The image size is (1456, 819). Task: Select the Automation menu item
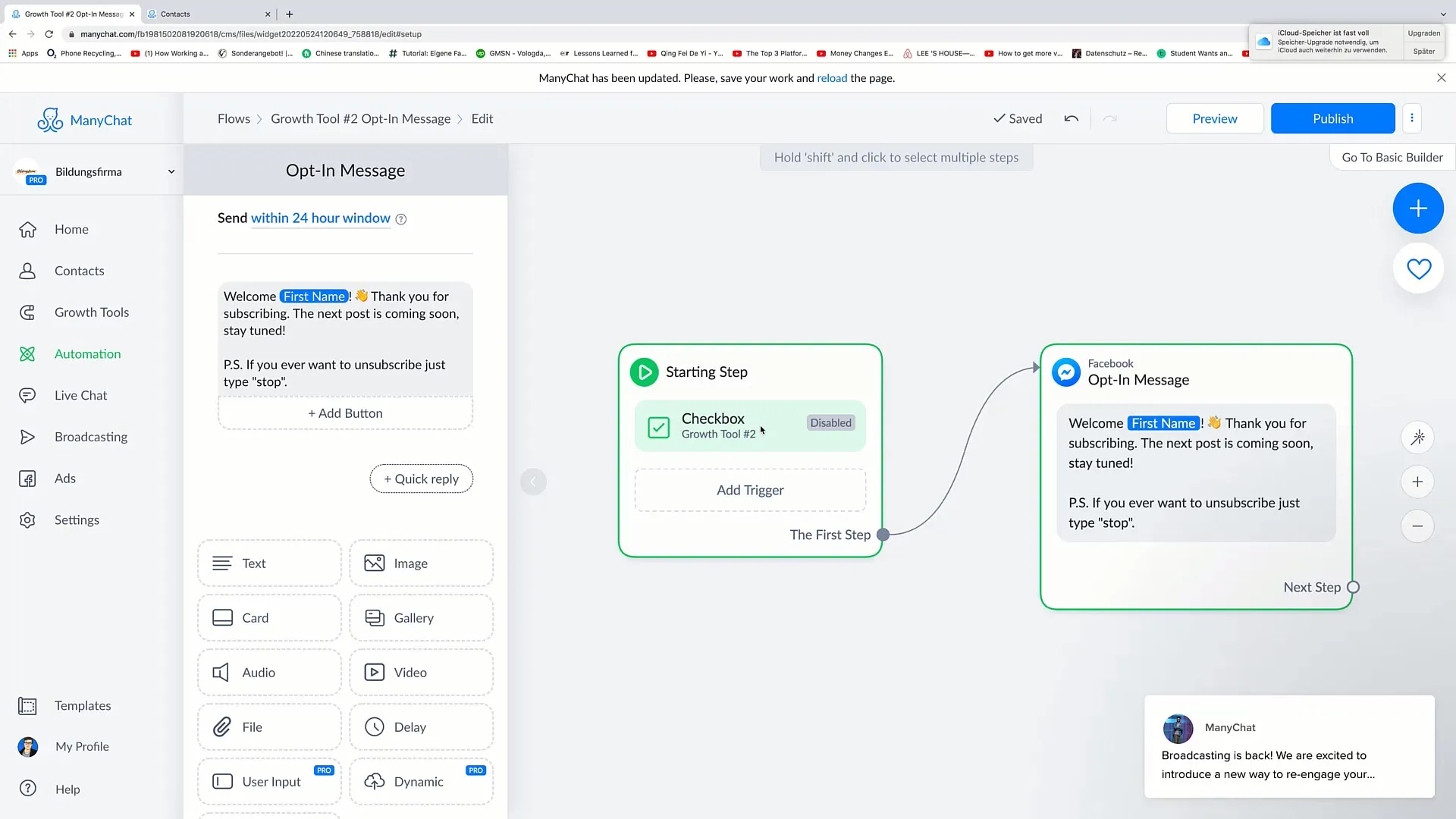point(87,353)
